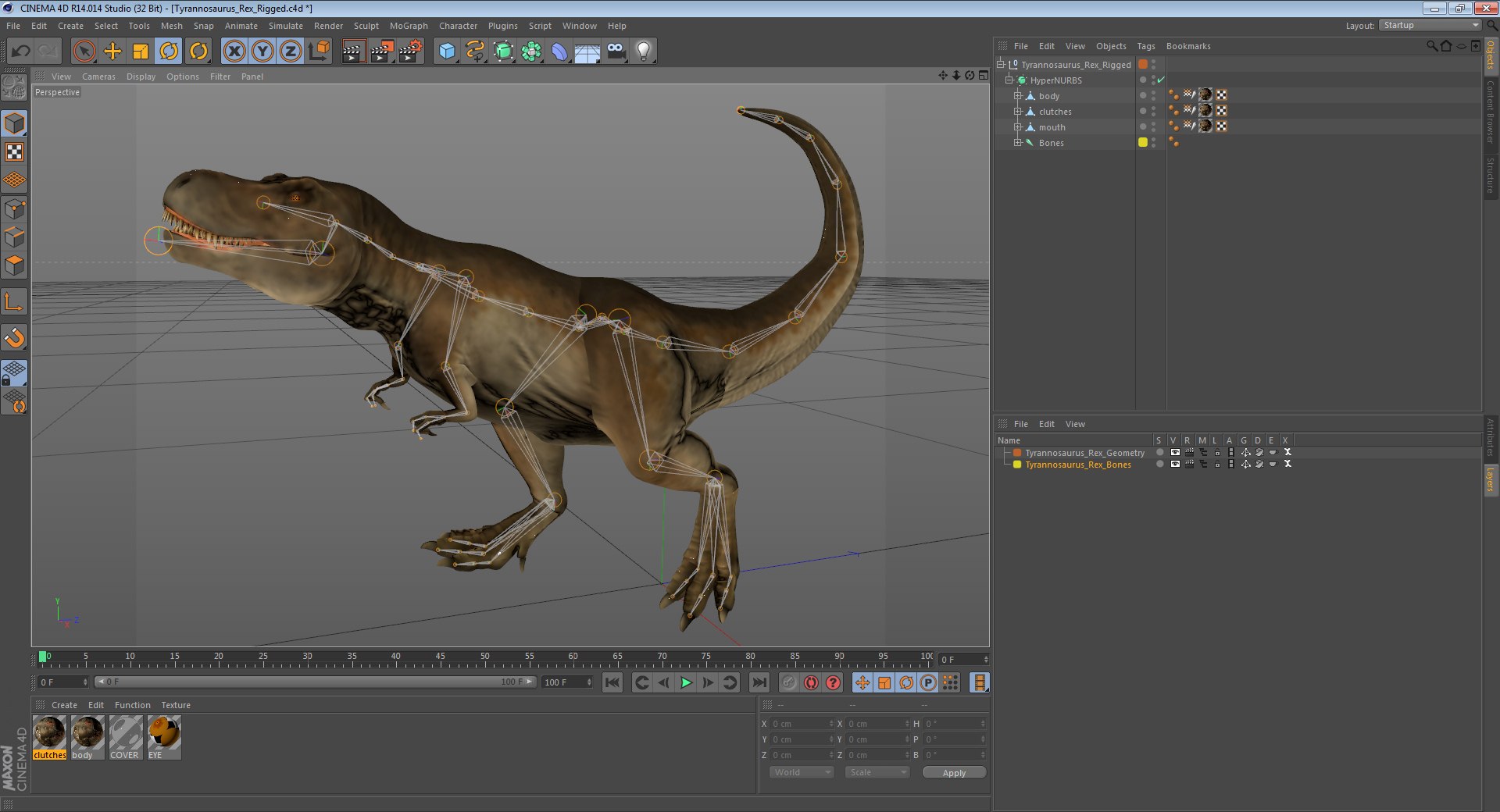Open Object Manager Tags menu

1145,46
